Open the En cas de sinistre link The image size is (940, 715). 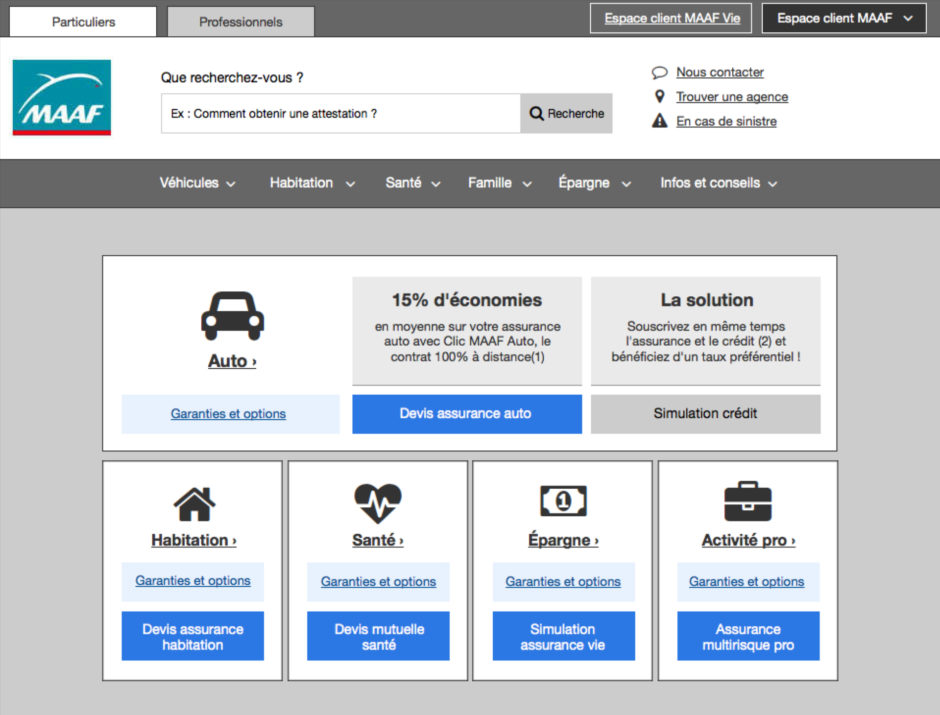point(727,121)
